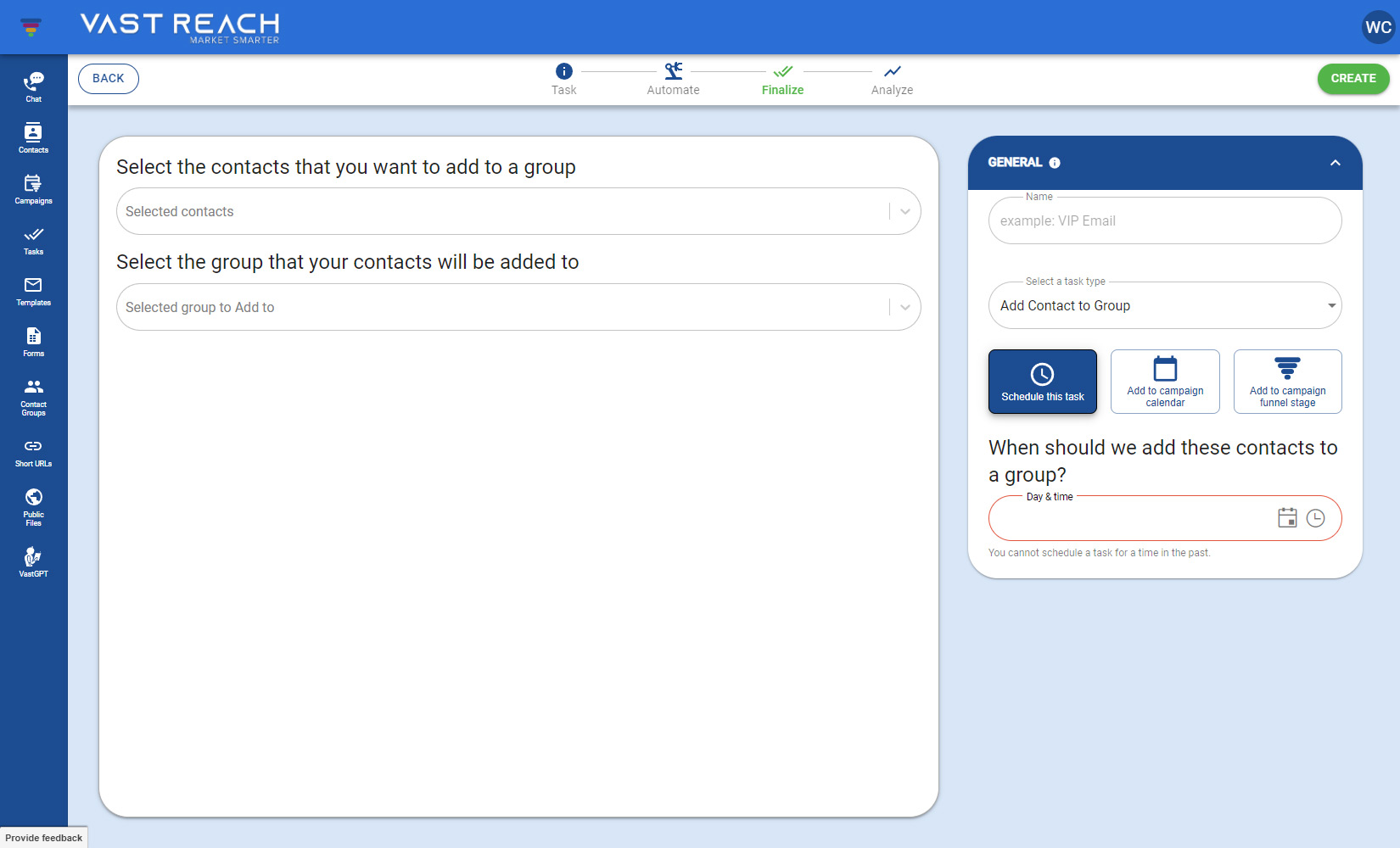Click the Vast Reach logo text
1400x848 pixels.
point(180,27)
